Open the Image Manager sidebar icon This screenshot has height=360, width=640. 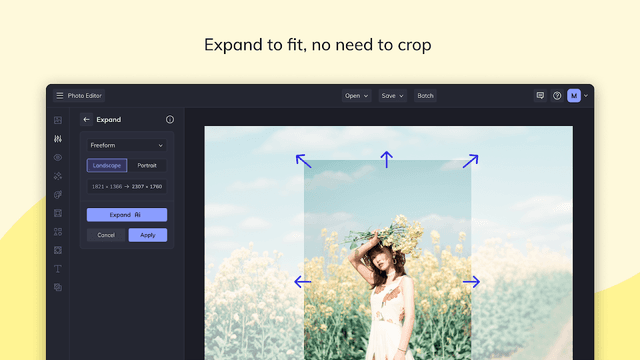click(x=58, y=120)
